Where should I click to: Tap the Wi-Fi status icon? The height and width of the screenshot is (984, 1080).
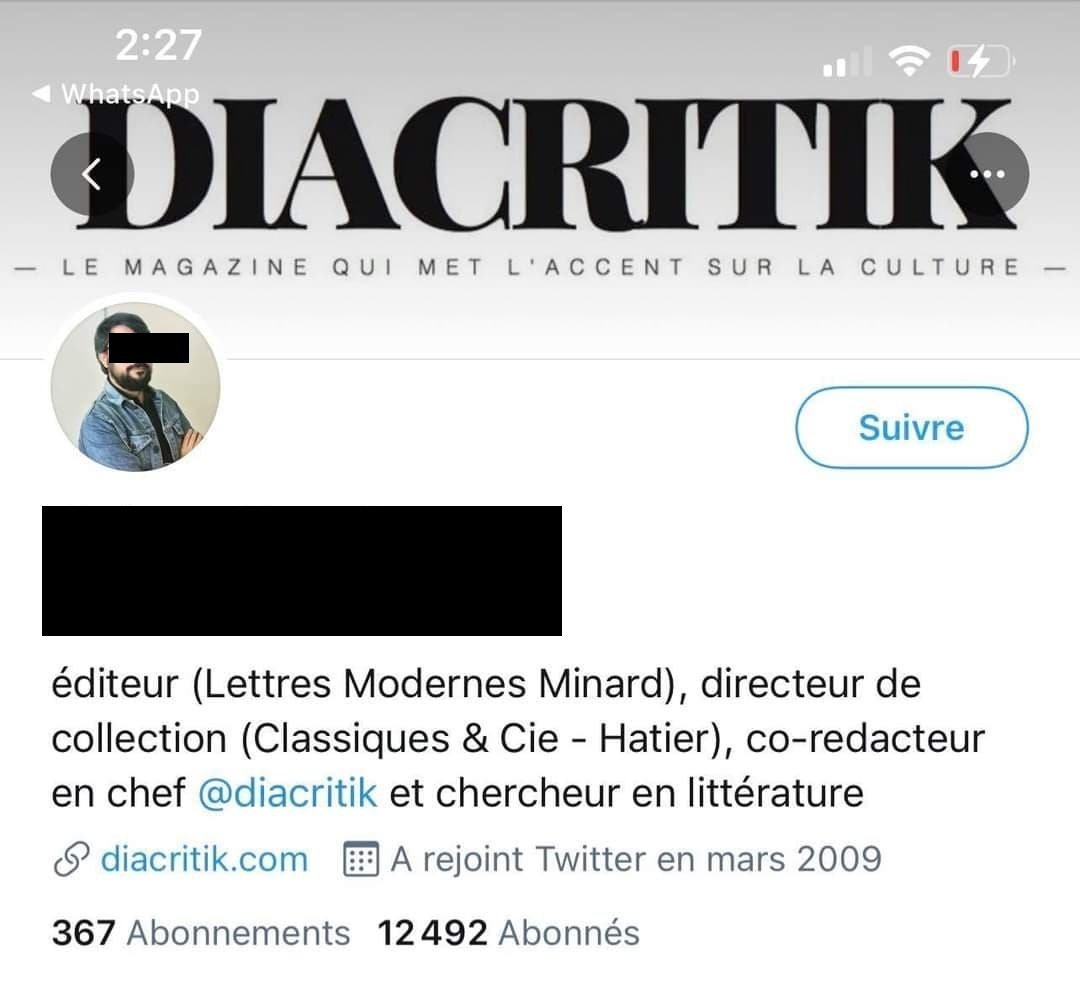(x=909, y=61)
